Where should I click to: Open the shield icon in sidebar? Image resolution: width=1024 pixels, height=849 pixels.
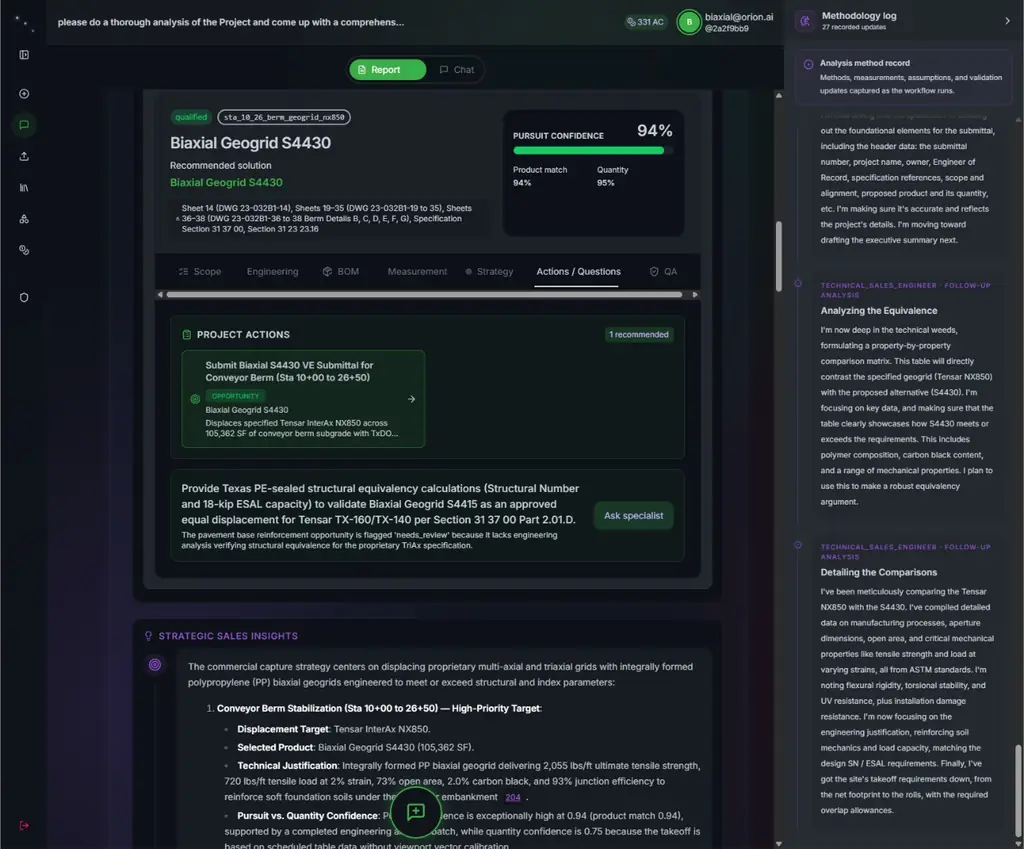[x=24, y=297]
